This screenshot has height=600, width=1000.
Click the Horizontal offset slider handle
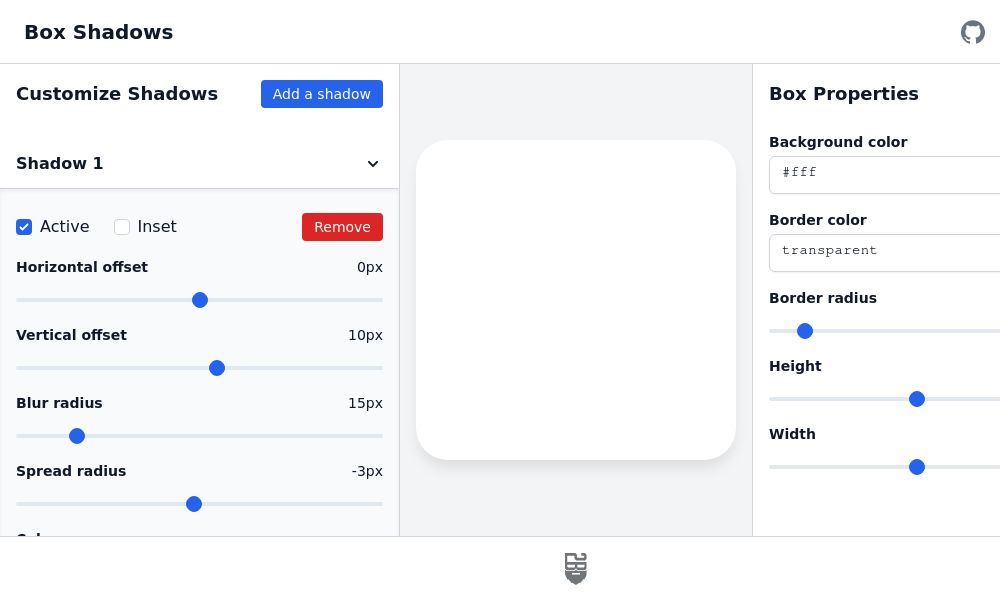click(200, 300)
